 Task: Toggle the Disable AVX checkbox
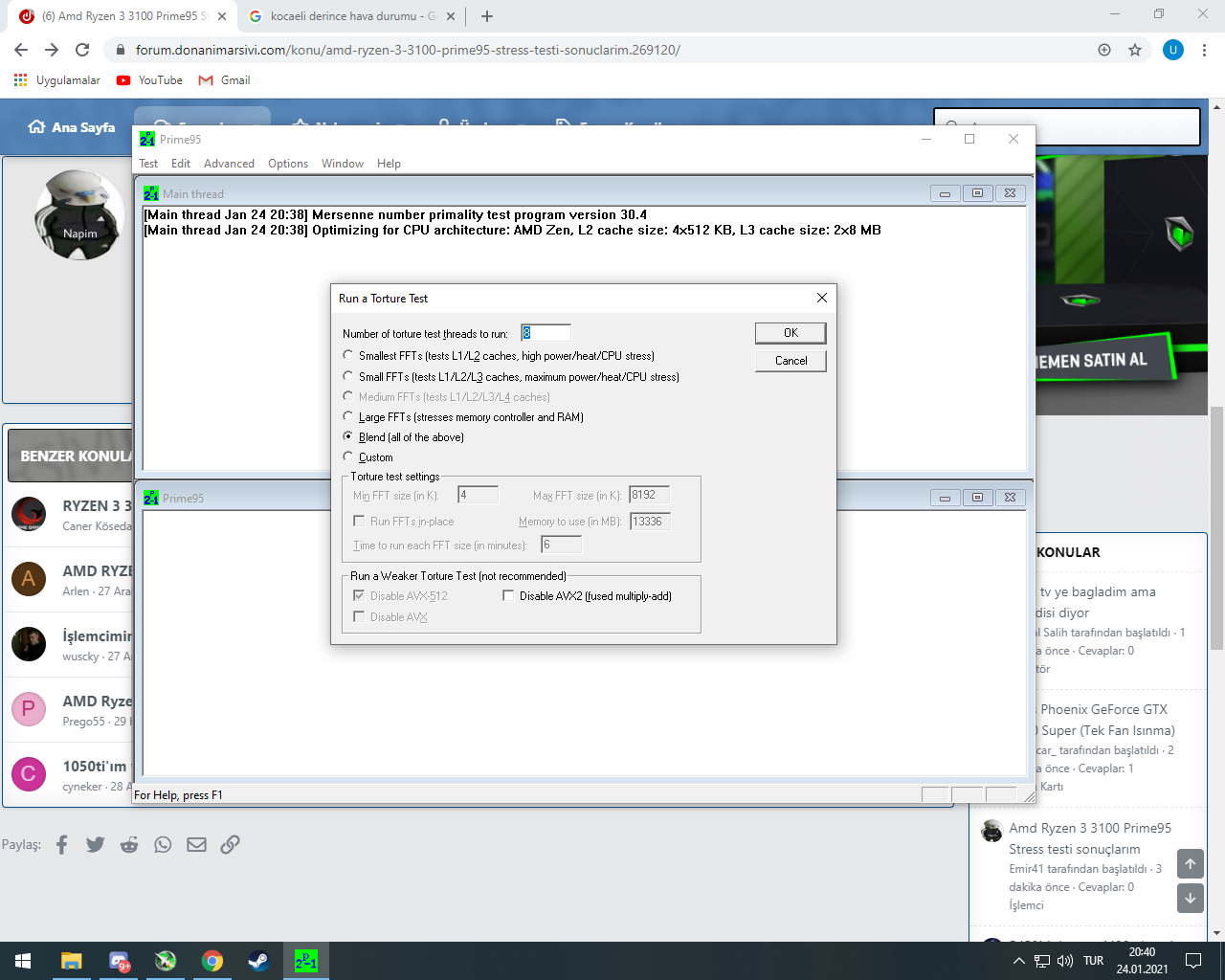click(359, 616)
